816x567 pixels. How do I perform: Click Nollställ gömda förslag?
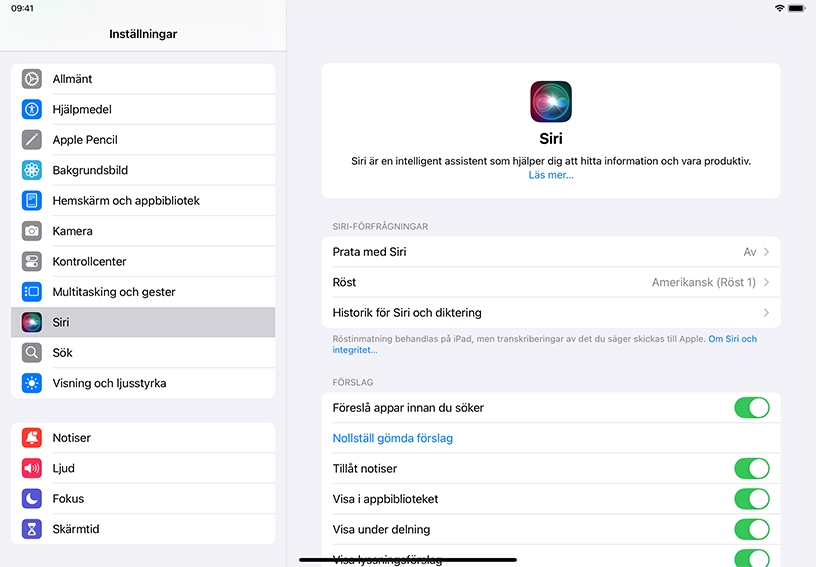coord(393,439)
